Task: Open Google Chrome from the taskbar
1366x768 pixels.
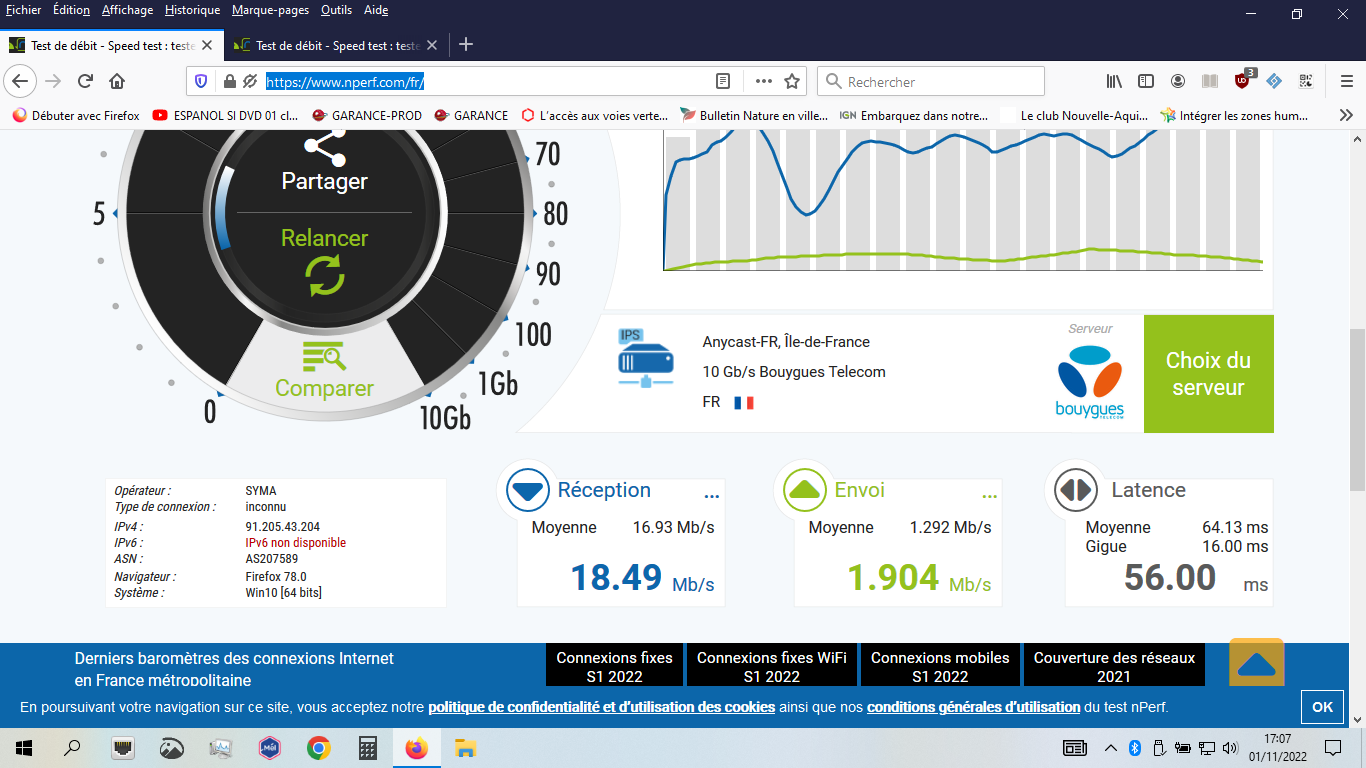Action: tap(319, 748)
